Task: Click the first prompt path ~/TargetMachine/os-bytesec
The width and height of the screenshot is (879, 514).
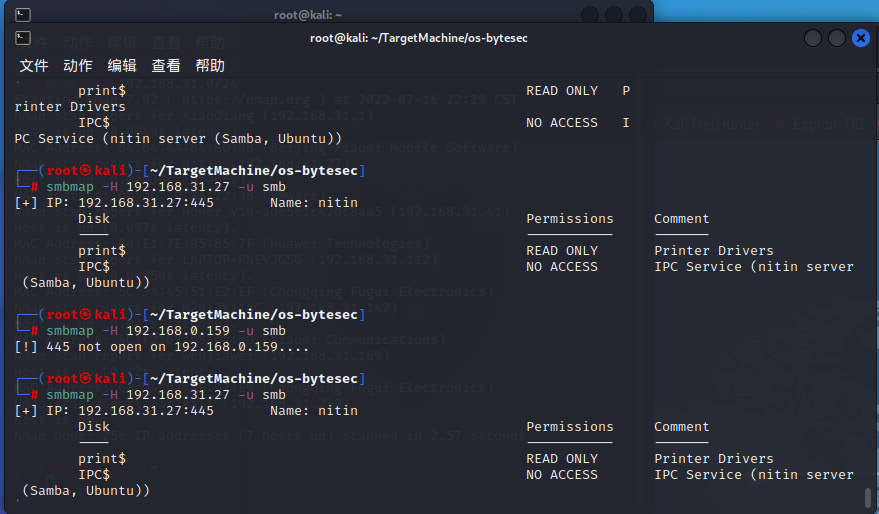Action: click(x=254, y=170)
